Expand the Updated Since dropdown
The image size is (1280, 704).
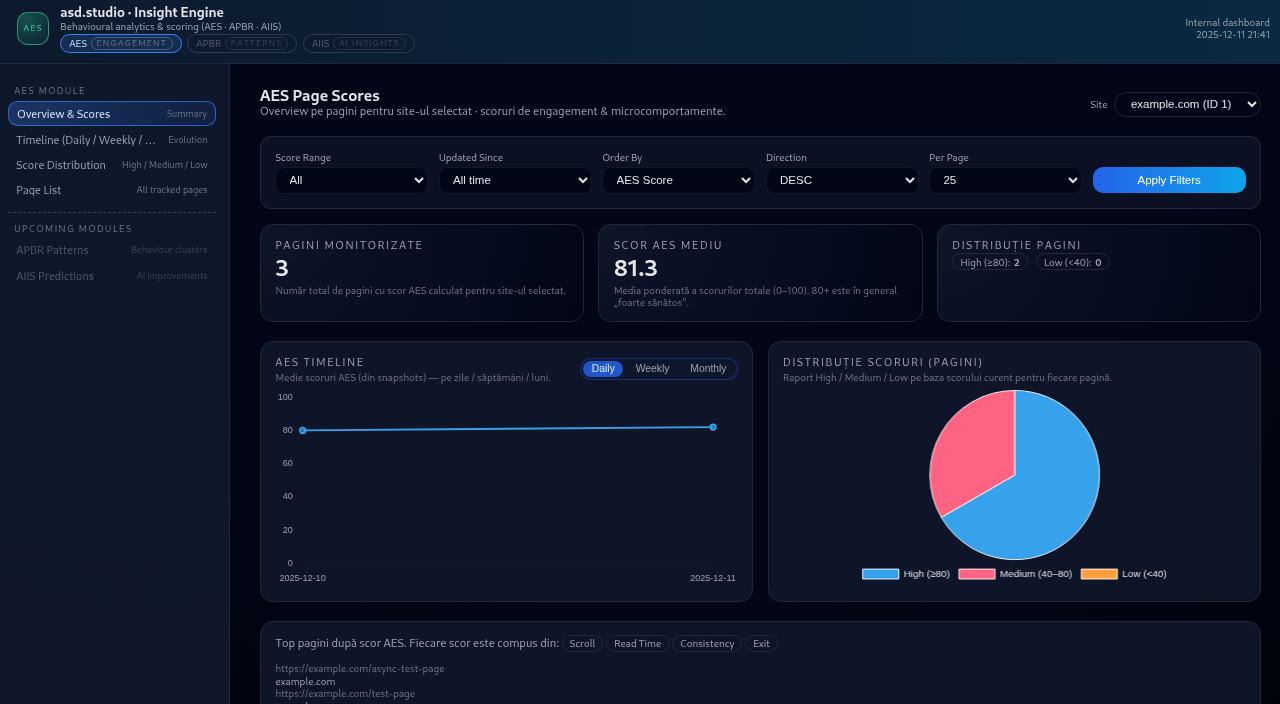tap(515, 180)
